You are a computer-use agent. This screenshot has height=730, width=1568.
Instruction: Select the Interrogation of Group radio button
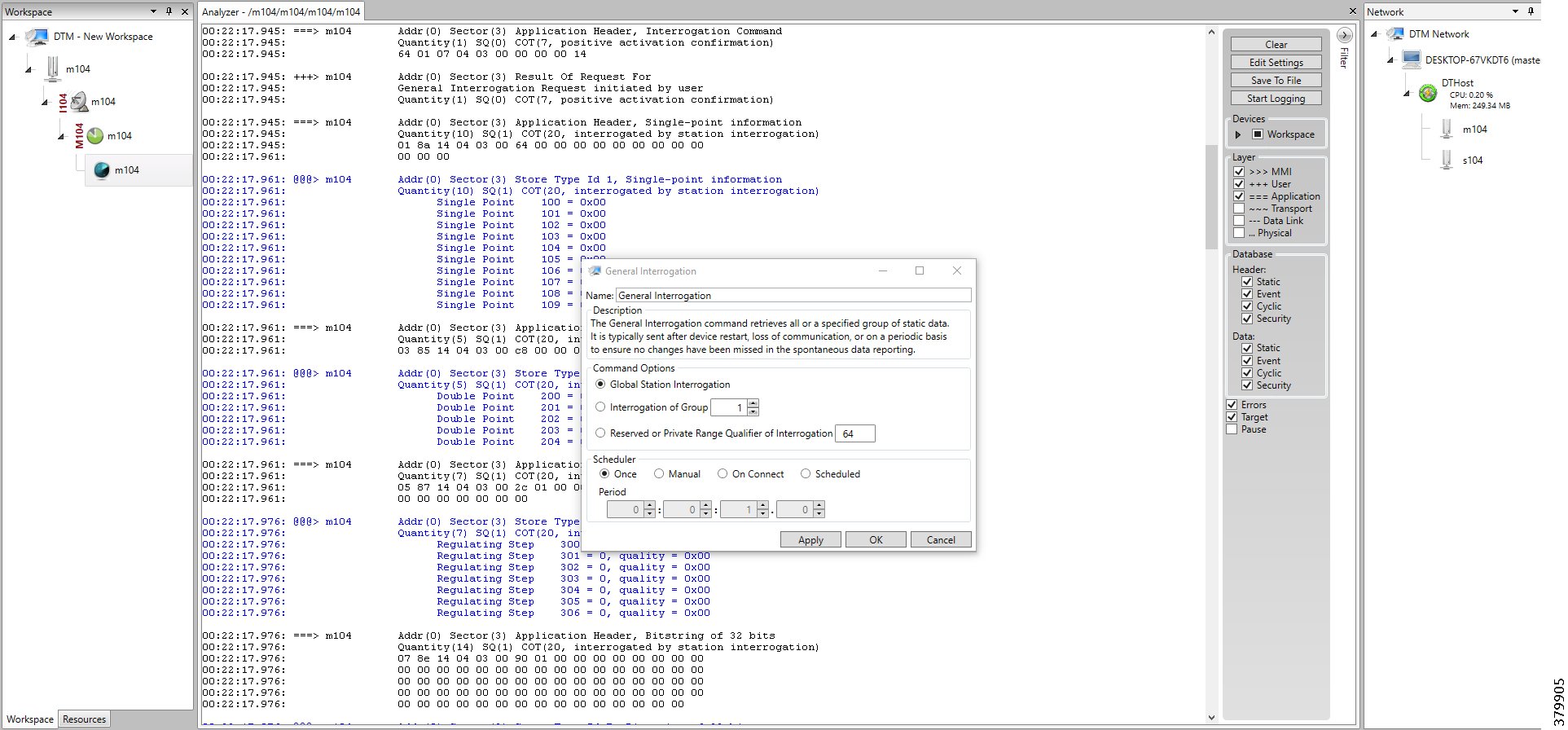tap(600, 407)
